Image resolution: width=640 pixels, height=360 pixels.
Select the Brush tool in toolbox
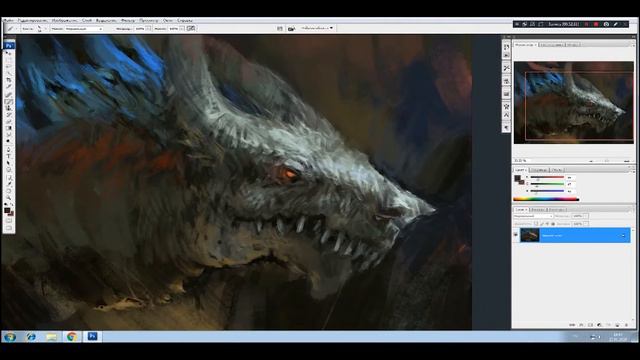[9, 101]
